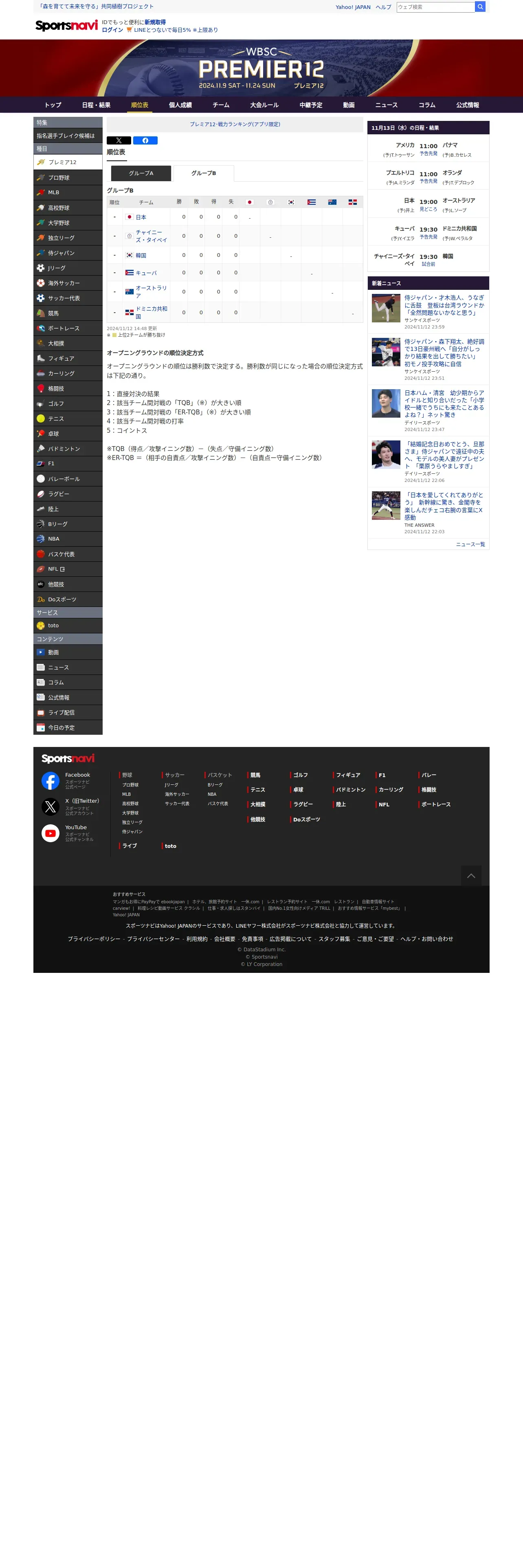
Task: Open ラグビー sidebar item
Action: [x=68, y=494]
